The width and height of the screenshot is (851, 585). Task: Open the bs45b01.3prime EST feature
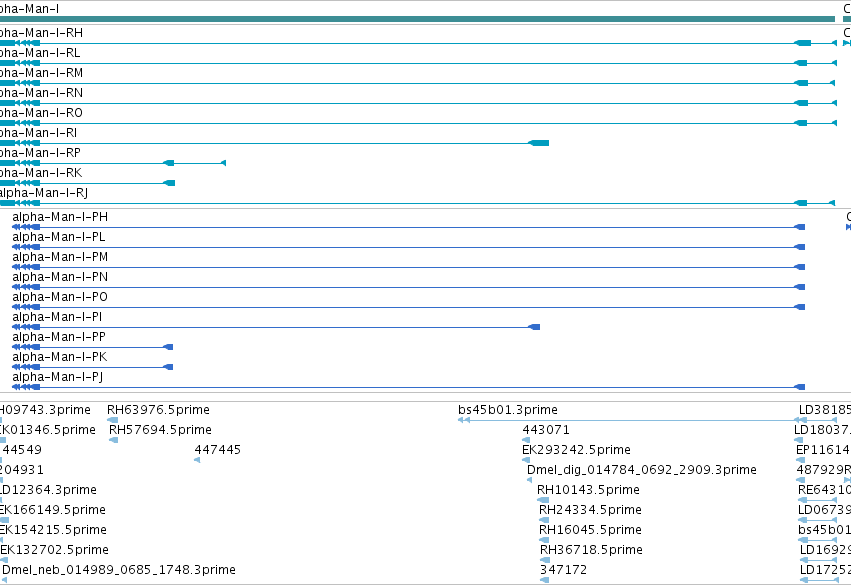click(x=508, y=410)
